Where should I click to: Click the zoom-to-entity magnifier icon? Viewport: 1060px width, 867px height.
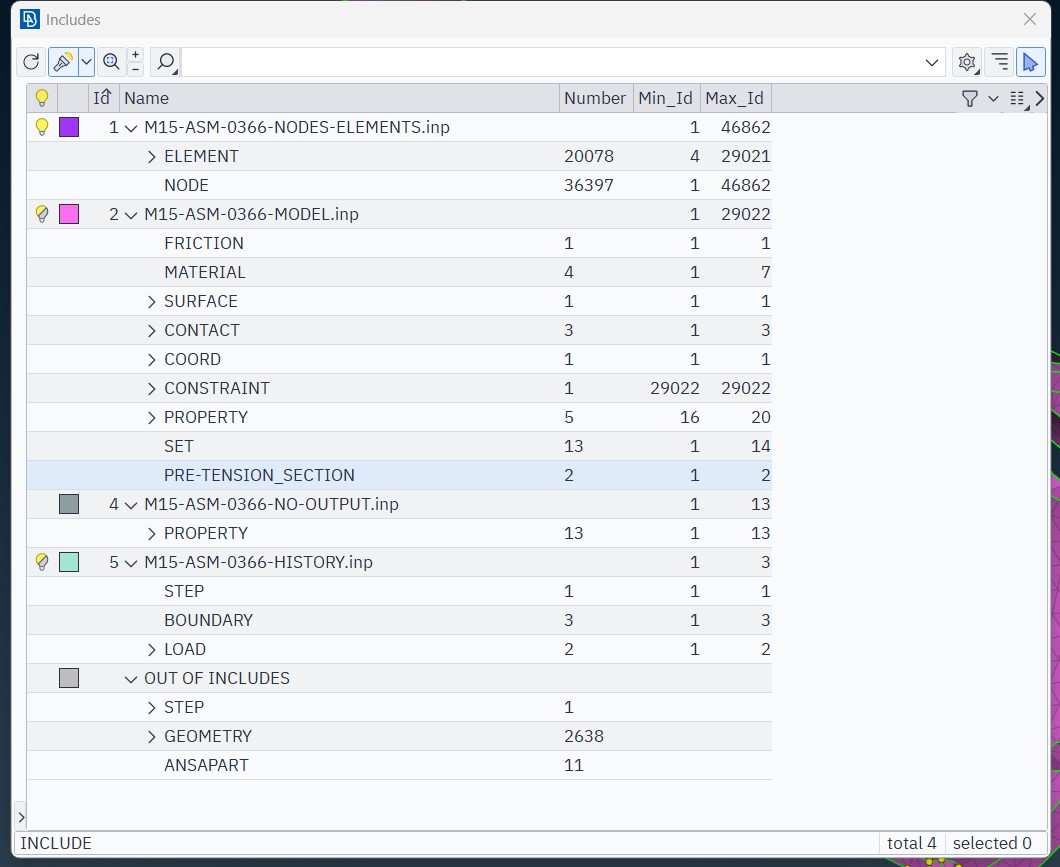111,62
